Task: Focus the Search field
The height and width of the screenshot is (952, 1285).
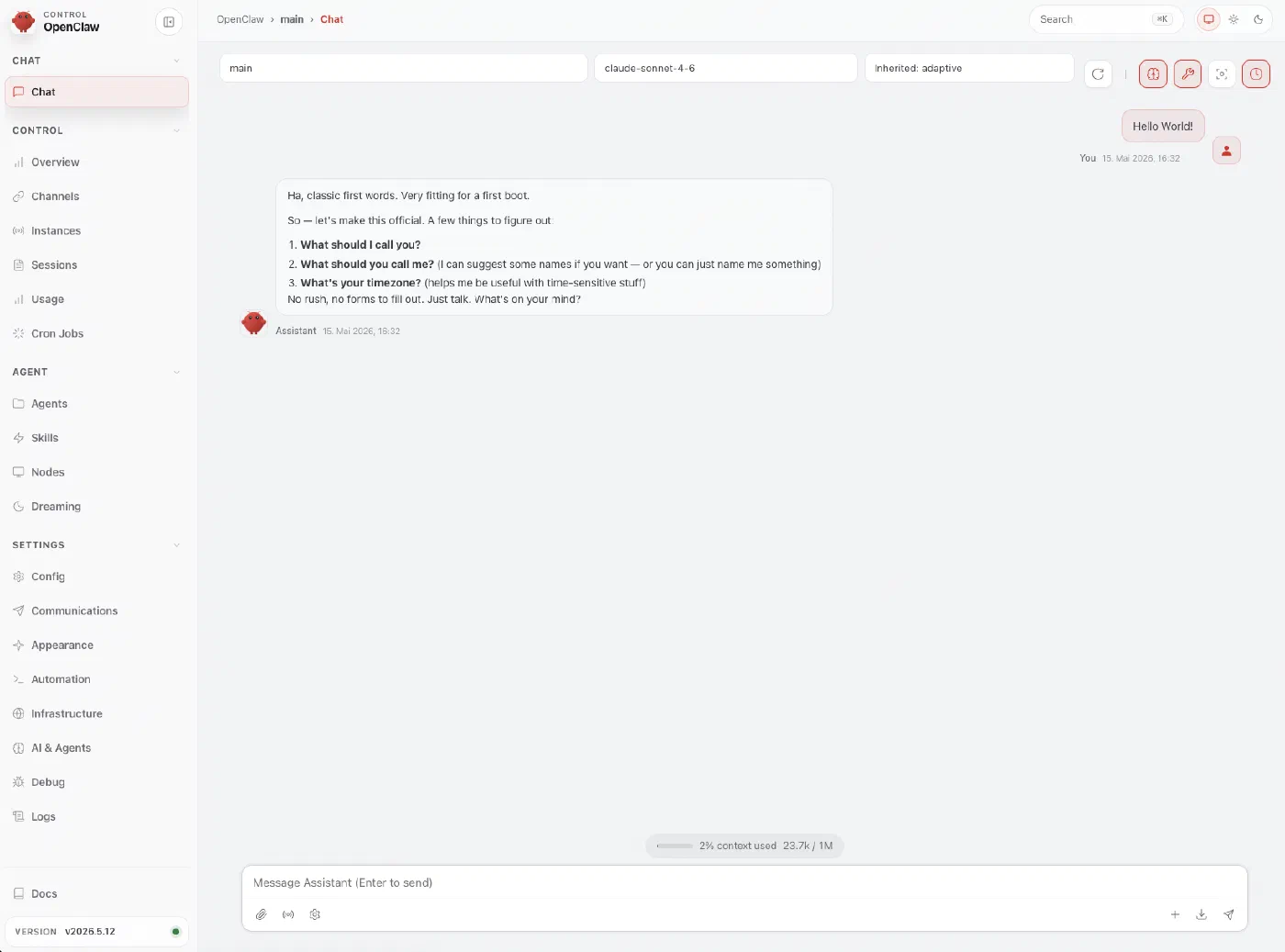Action: [x=1106, y=19]
